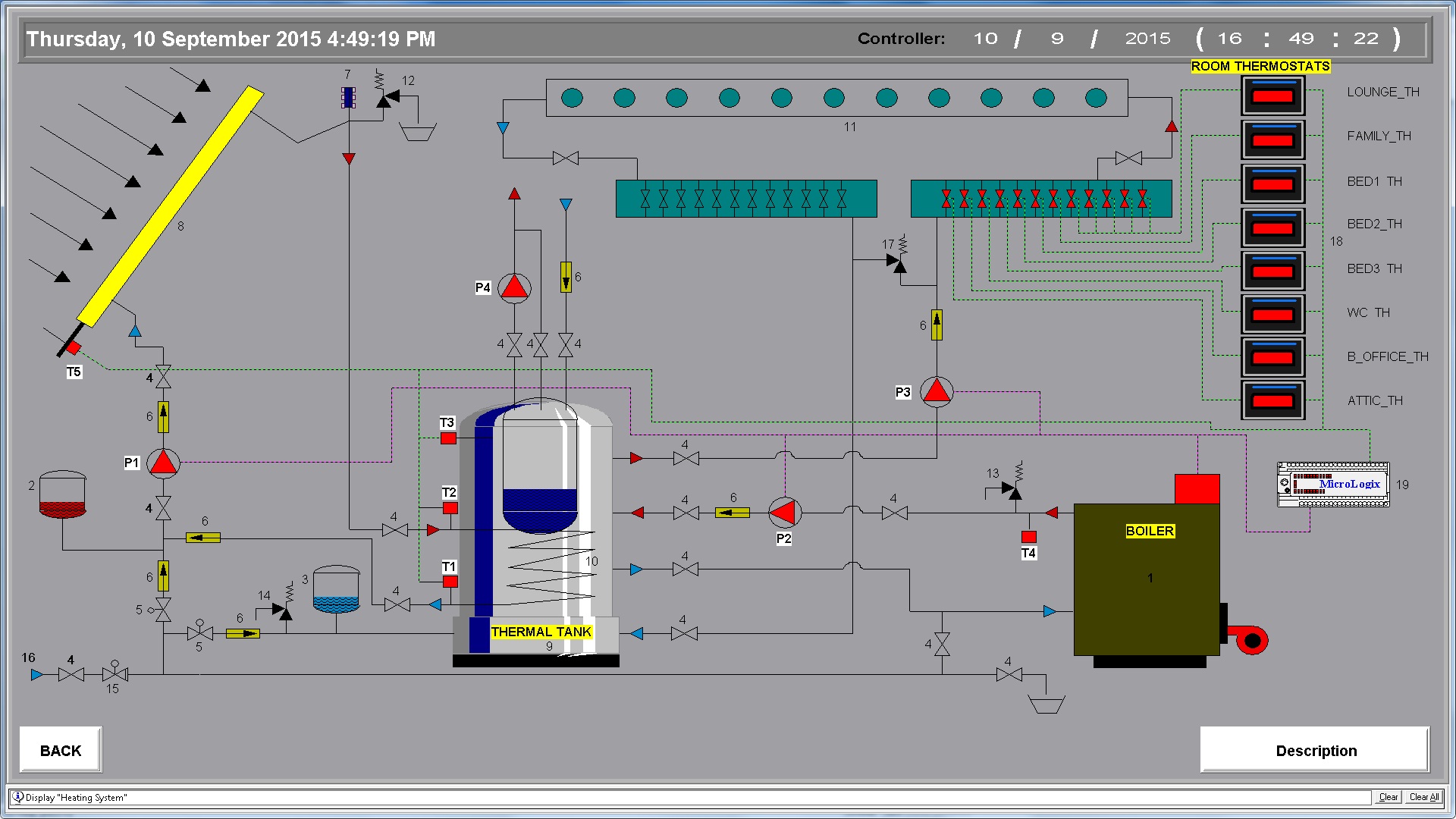Screen dimensions: 1456x819
Task: Click pump P4 symbol
Action: click(514, 287)
